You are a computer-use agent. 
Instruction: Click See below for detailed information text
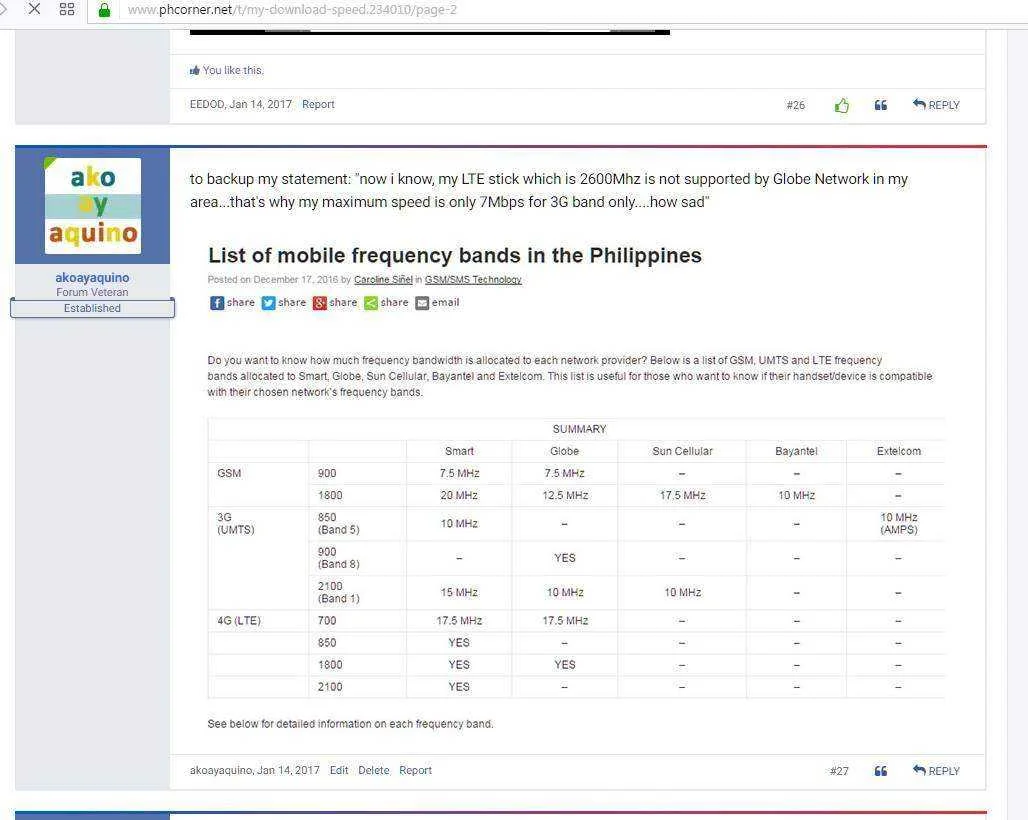(x=350, y=724)
